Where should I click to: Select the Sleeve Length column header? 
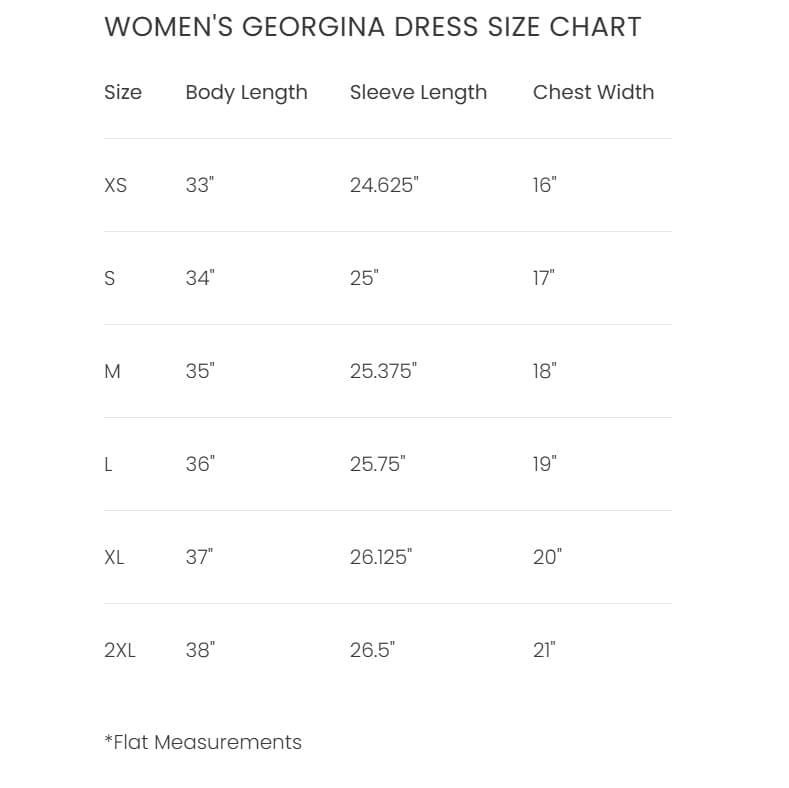coord(418,92)
